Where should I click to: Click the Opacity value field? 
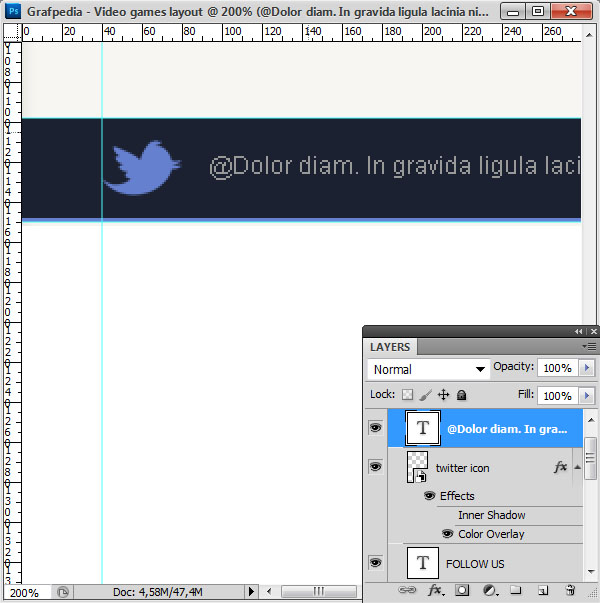point(558,368)
